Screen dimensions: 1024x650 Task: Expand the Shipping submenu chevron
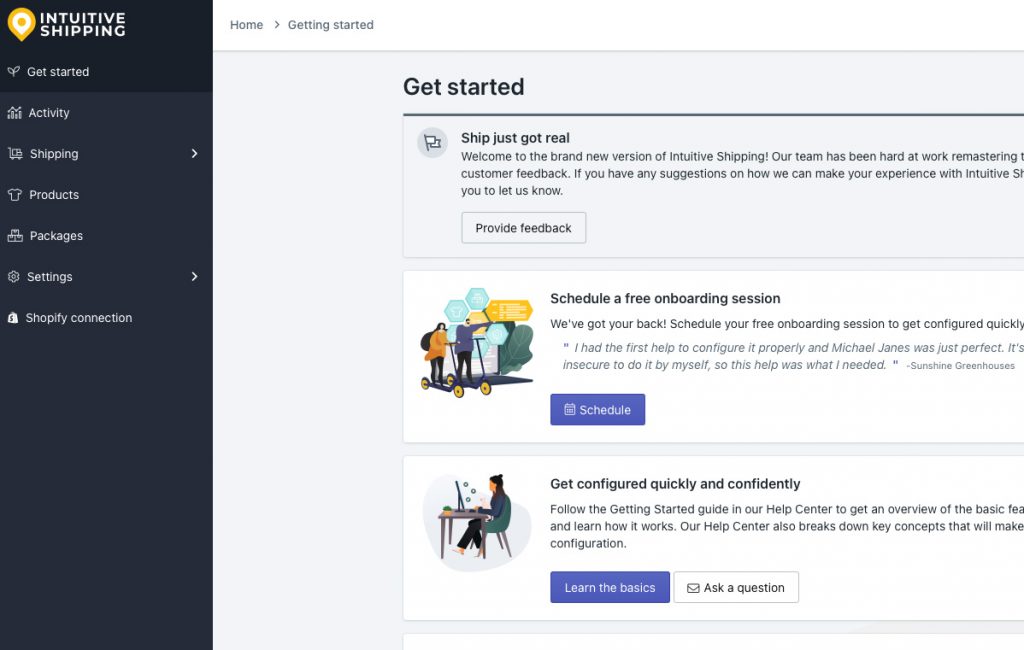(x=194, y=154)
